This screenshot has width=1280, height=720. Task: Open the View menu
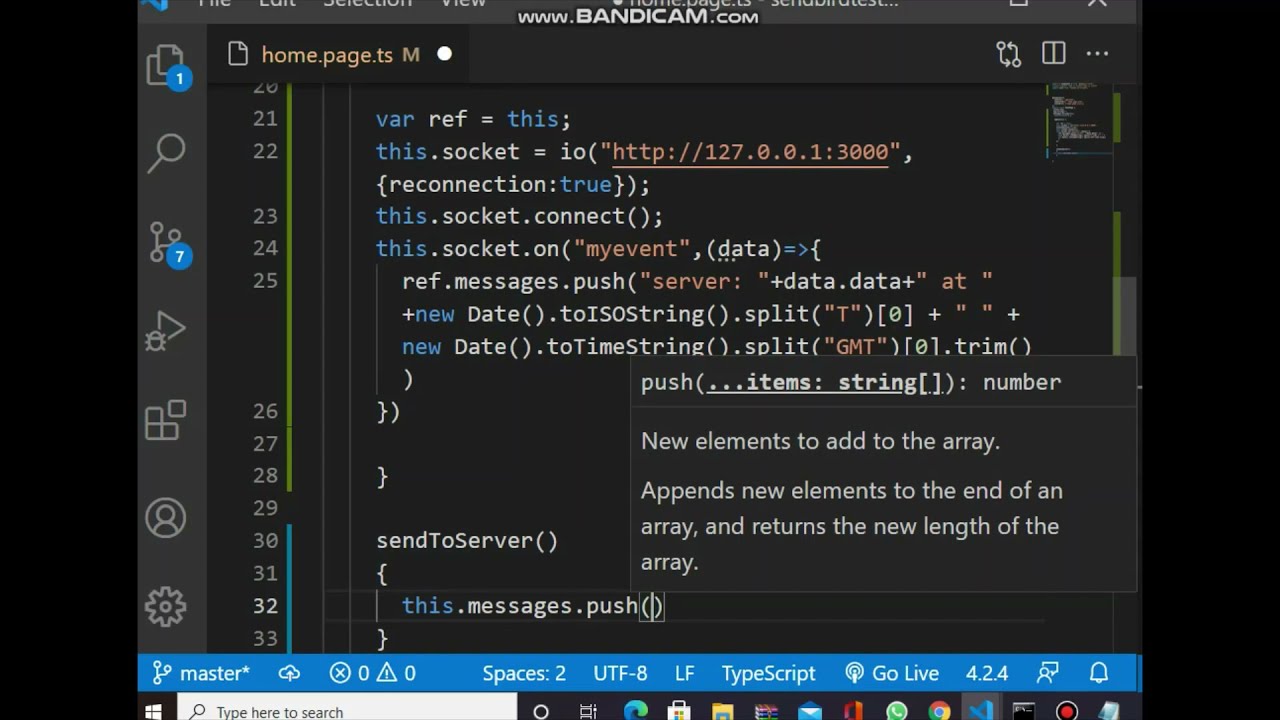pos(463,4)
